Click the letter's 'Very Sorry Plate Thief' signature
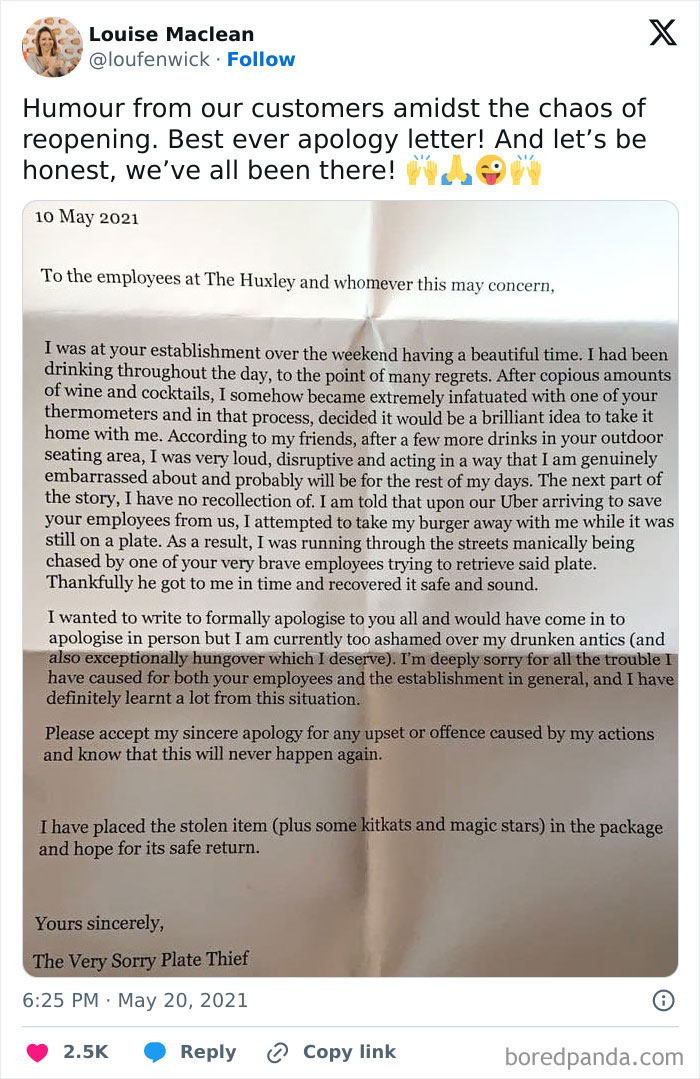Screen dimensions: 700x1079 (140, 960)
